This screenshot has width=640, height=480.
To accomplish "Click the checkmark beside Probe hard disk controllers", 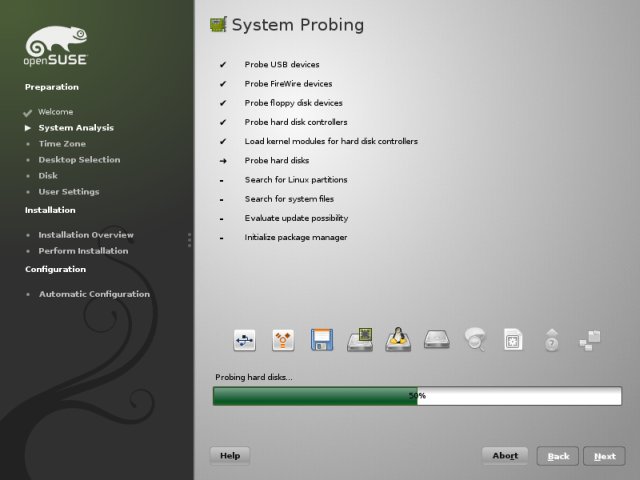I will 223,122.
